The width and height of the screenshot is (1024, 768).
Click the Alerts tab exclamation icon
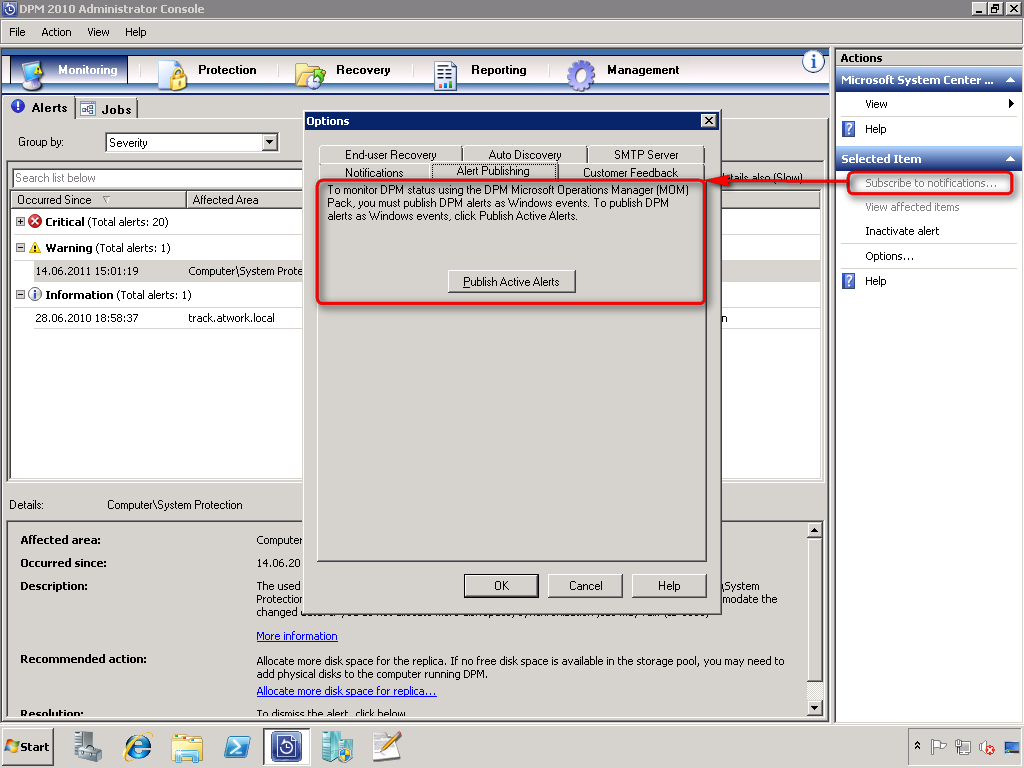pos(18,106)
